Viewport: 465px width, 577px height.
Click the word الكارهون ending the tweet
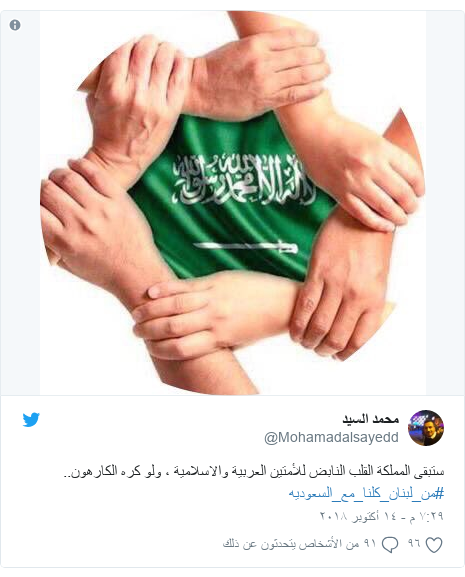94,471
